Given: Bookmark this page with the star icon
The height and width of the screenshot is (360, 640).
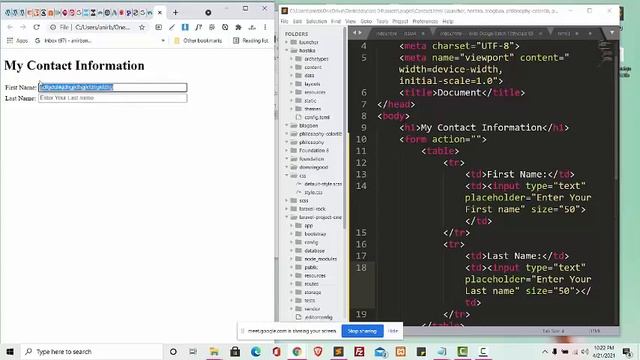Looking at the screenshot, I should tap(142, 27).
